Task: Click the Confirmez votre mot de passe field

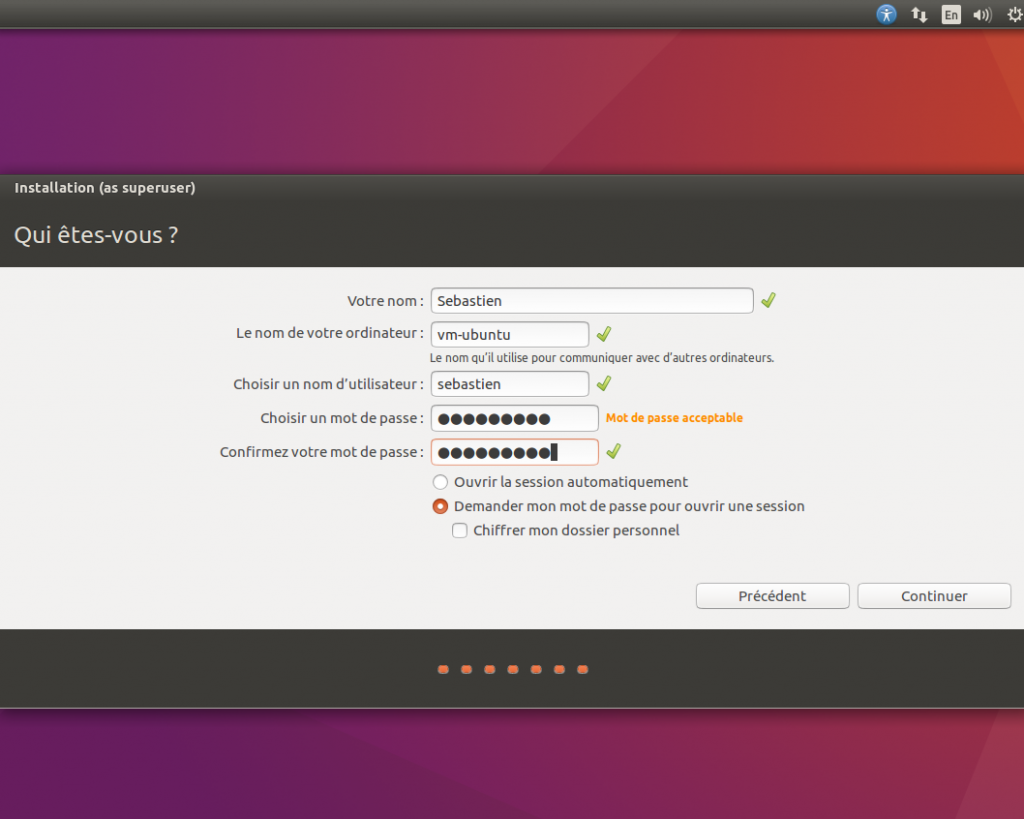Action: coord(514,452)
